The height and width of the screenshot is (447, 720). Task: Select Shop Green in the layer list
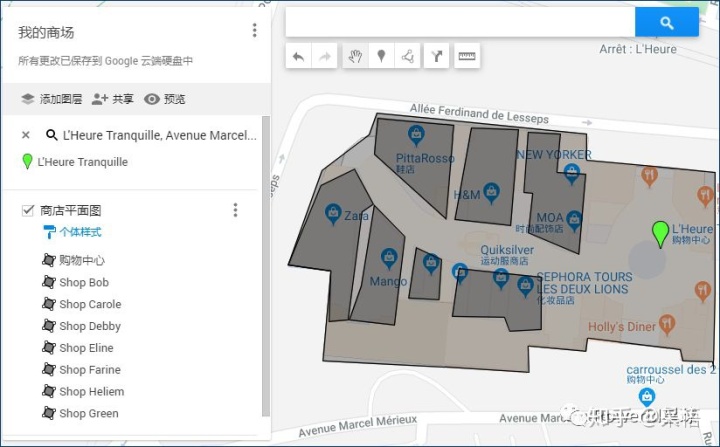89,413
